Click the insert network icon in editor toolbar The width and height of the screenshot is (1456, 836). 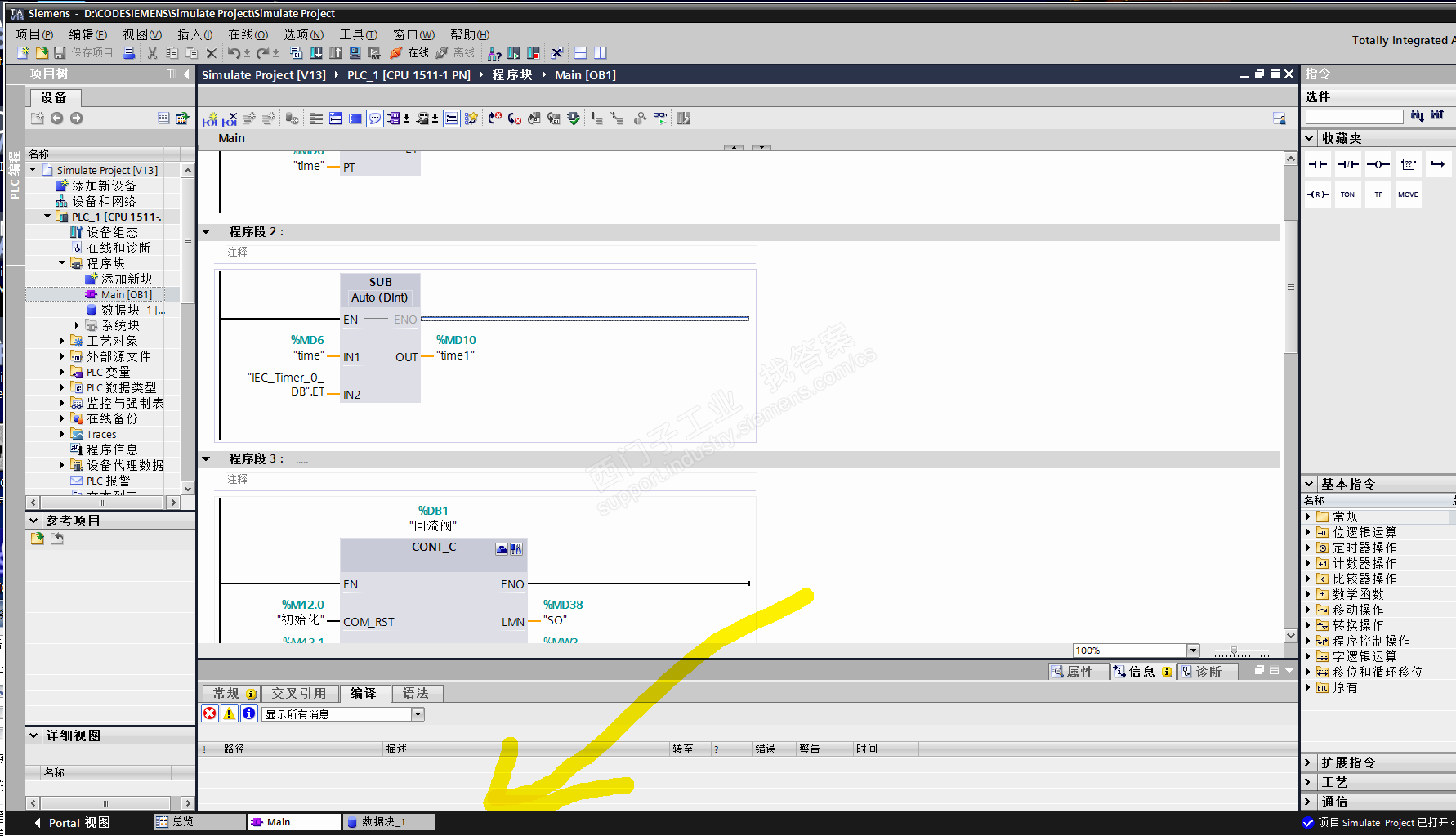point(210,118)
